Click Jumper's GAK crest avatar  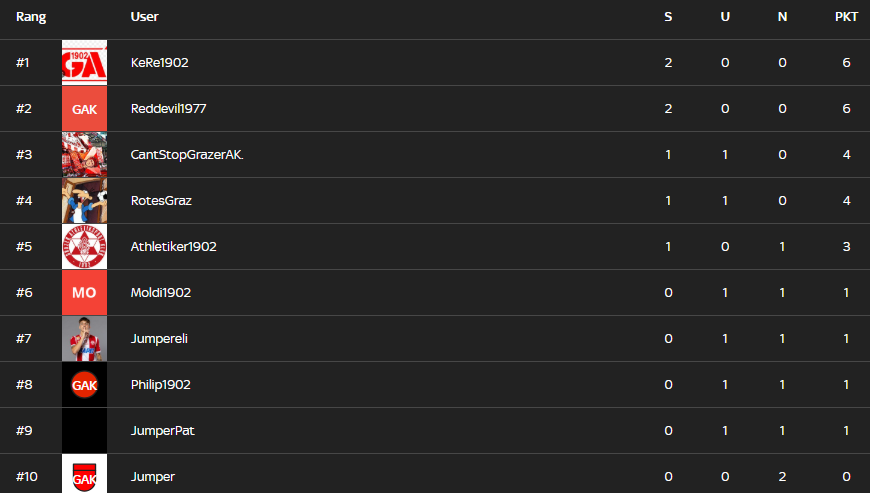pos(84,476)
